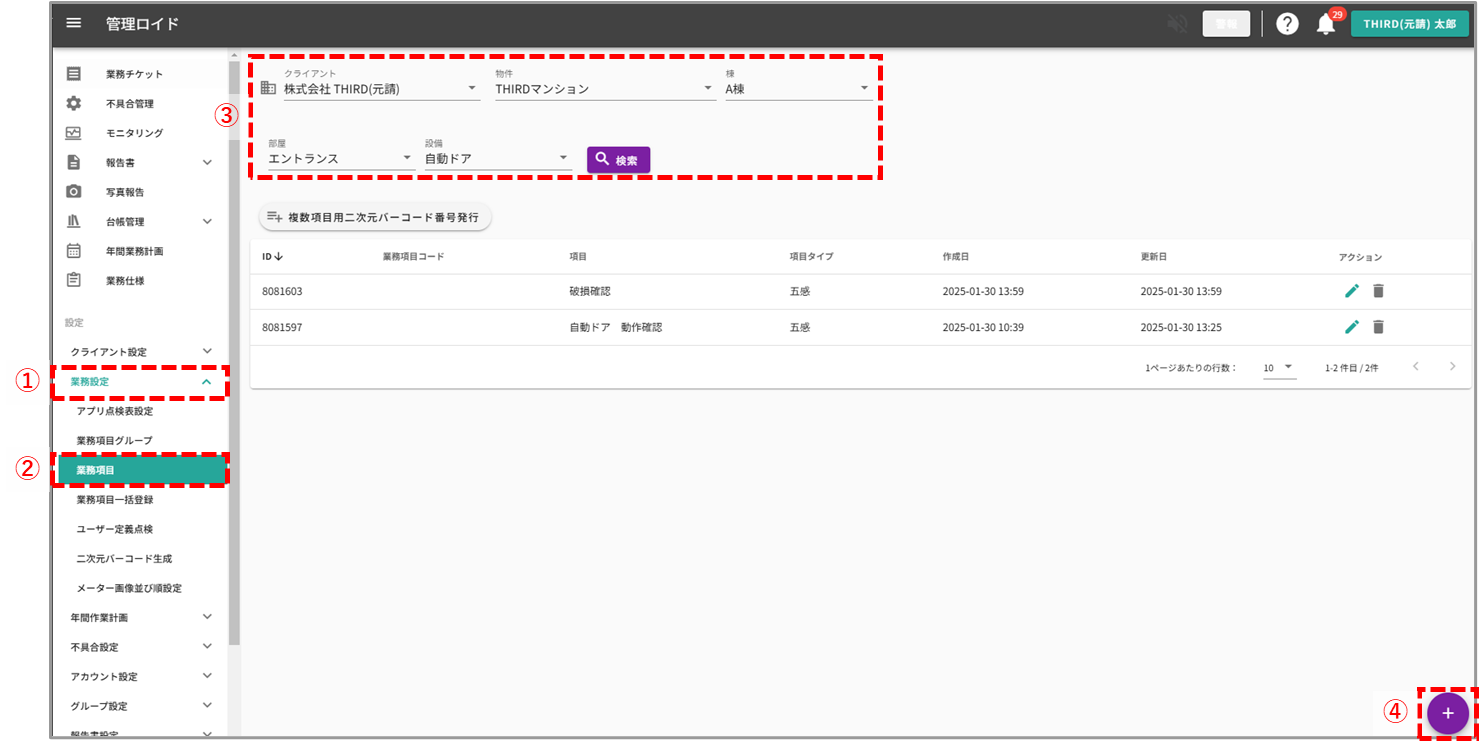
Task: Edit item 8081603 with pencil icon
Action: pos(1352,291)
